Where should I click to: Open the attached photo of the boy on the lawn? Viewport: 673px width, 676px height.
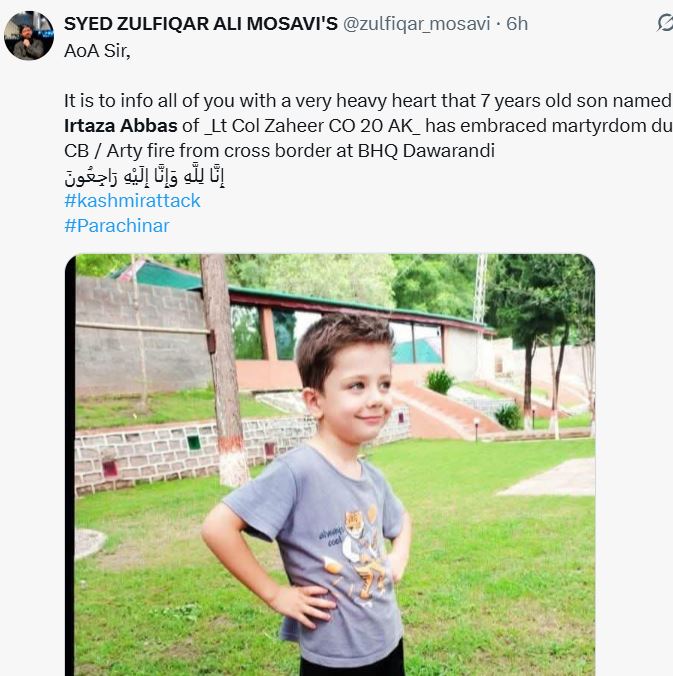(x=330, y=465)
